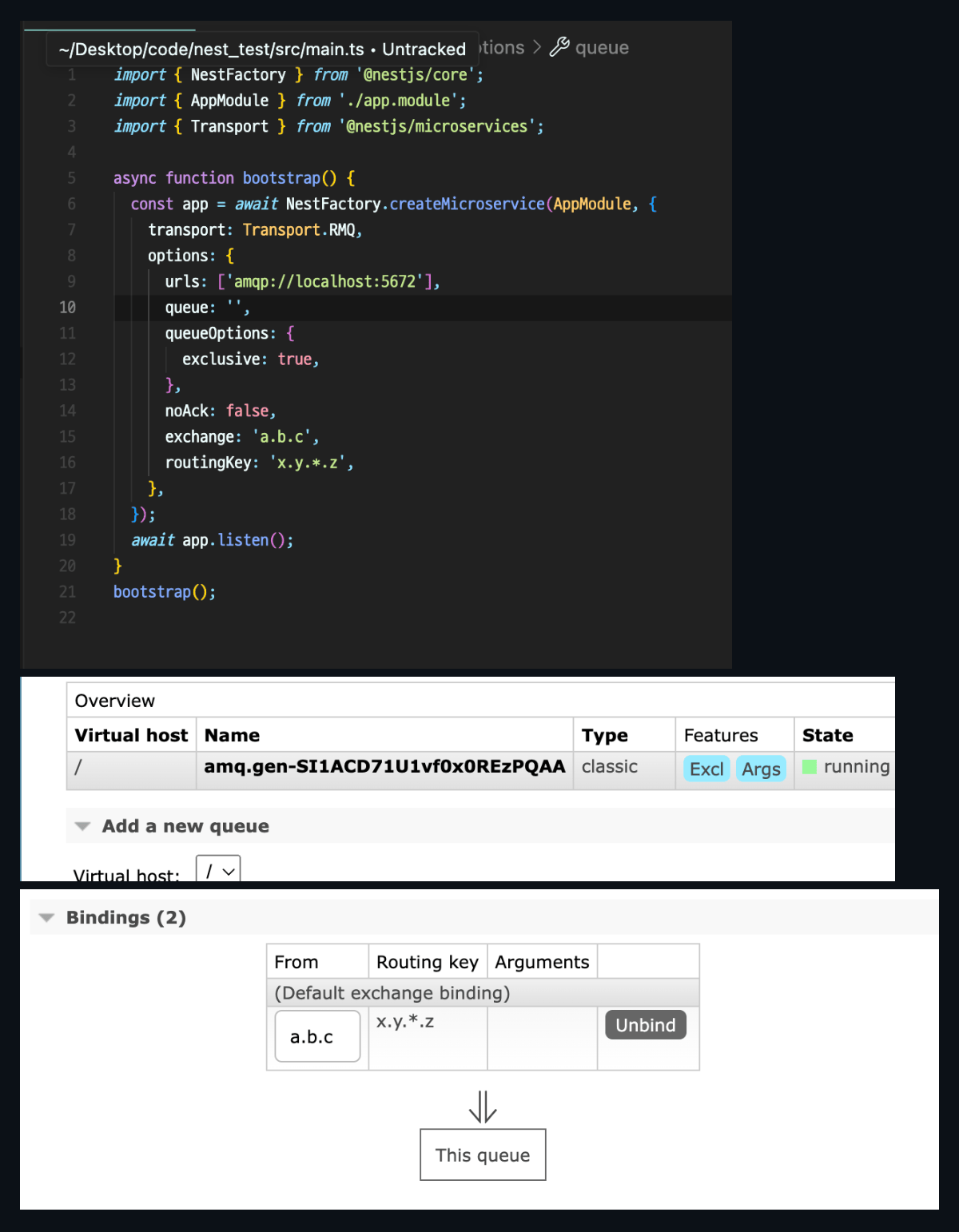The height and width of the screenshot is (1232, 959).
Task: Click the routingKey 'x.y.*.z' code line
Action: click(260, 463)
